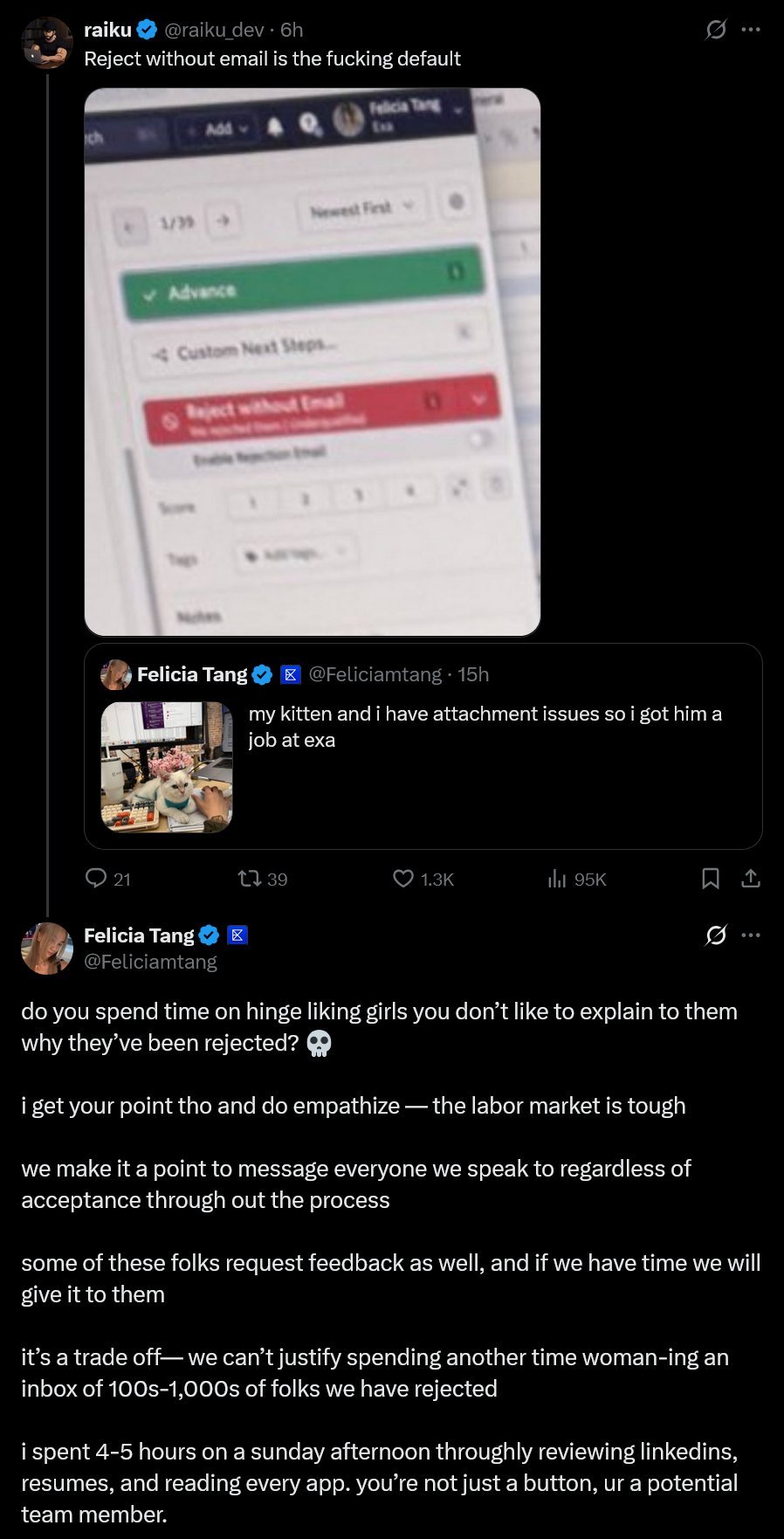Open raiku's profile picture
This screenshot has width=784, height=1539.
46,43
